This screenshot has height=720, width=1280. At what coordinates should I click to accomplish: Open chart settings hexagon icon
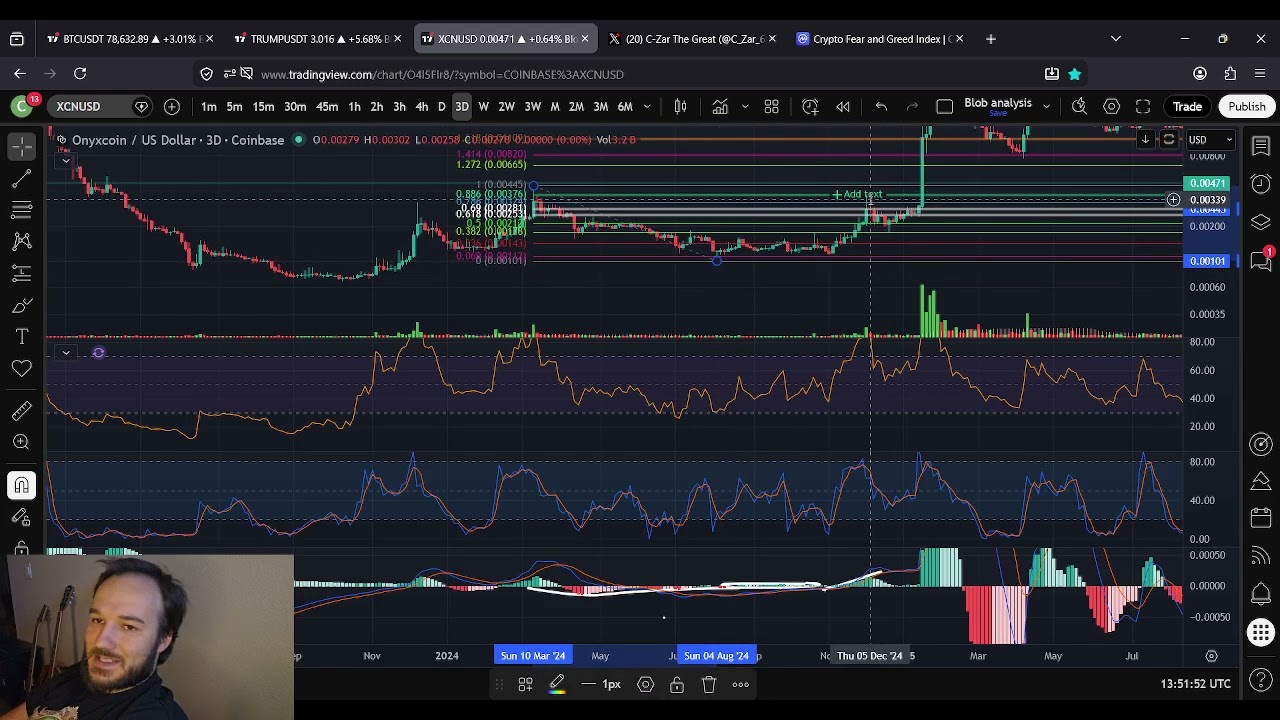coord(1111,107)
